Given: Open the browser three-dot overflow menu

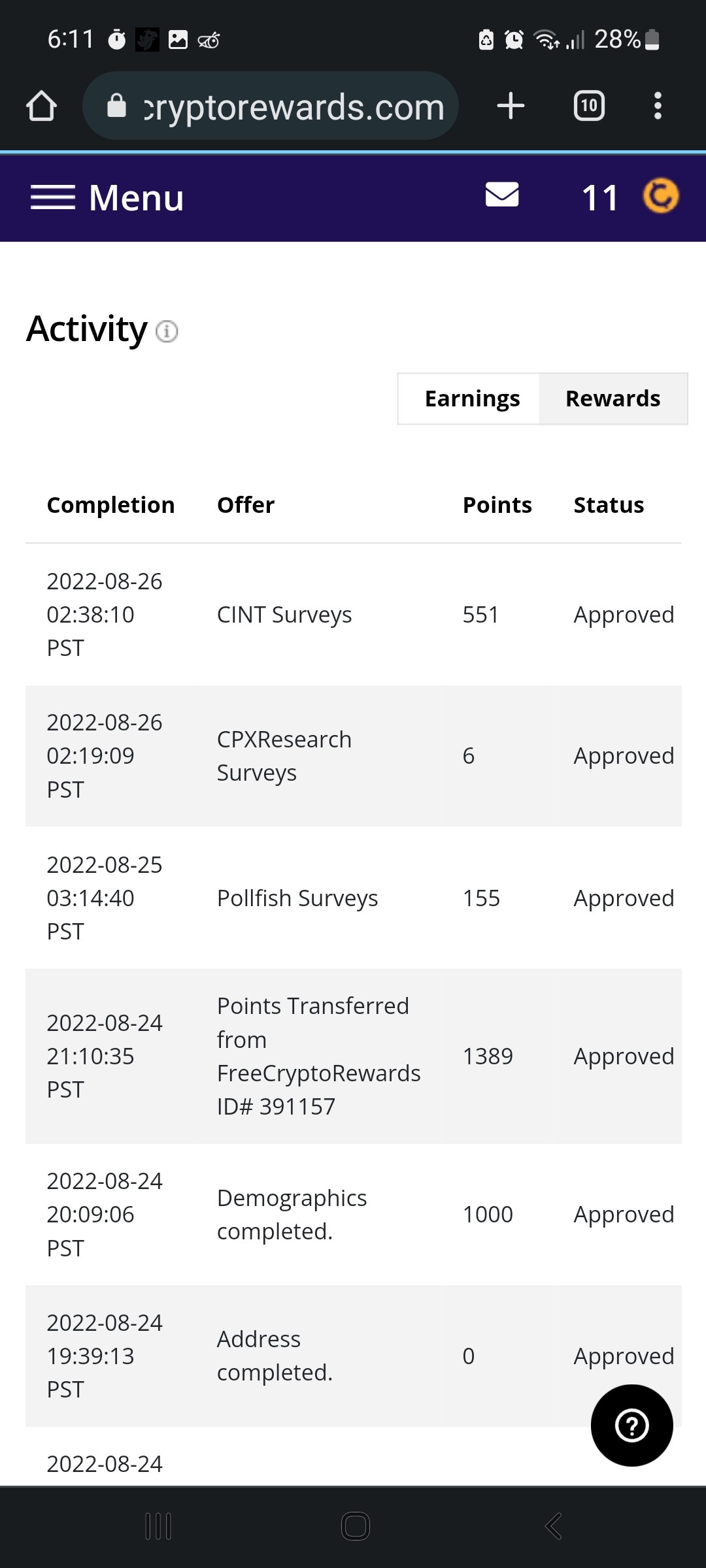Looking at the screenshot, I should (x=658, y=106).
